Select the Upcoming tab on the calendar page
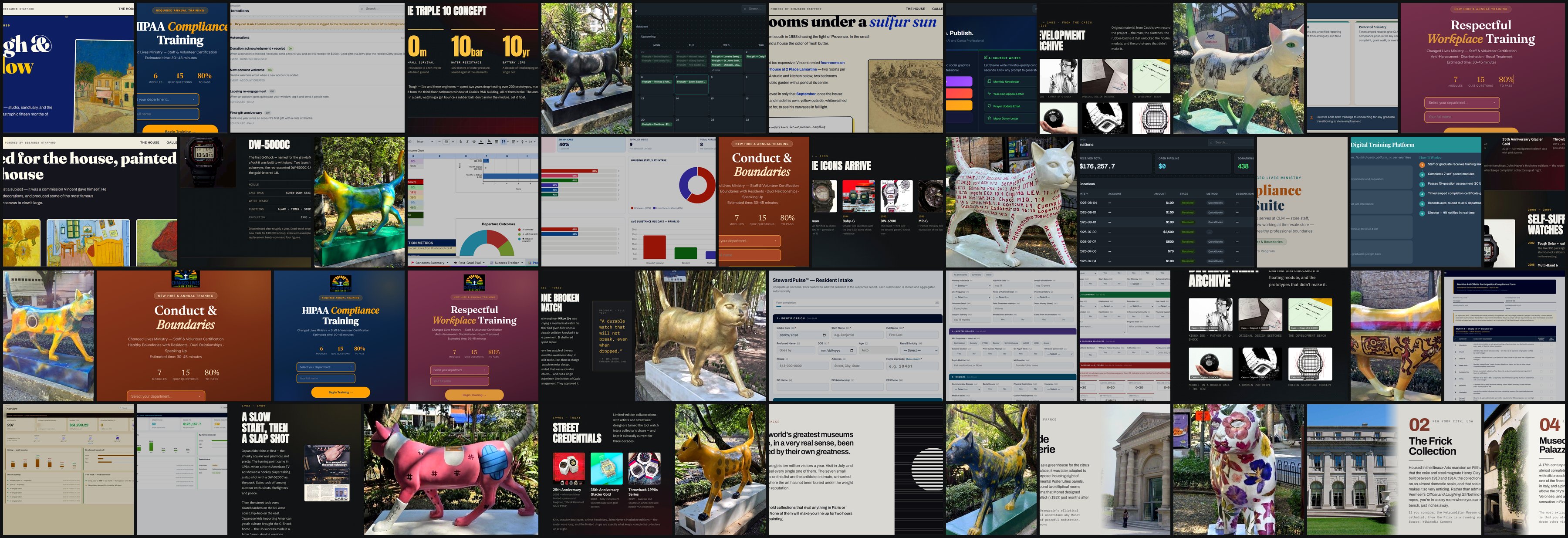 (x=649, y=37)
